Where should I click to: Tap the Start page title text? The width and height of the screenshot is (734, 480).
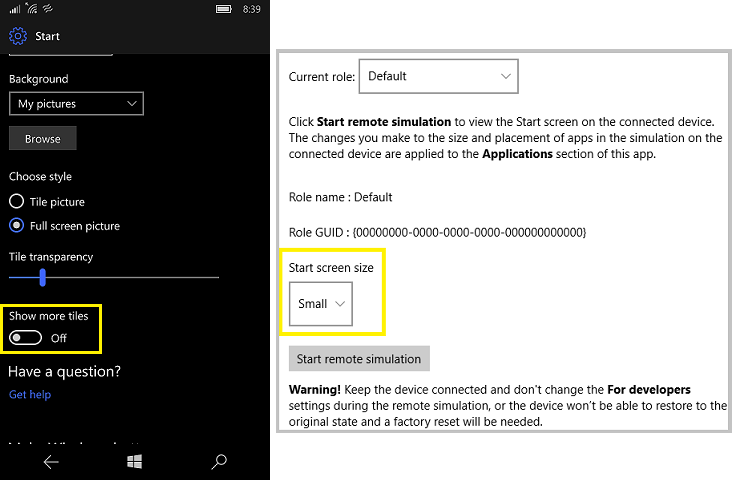click(x=47, y=36)
